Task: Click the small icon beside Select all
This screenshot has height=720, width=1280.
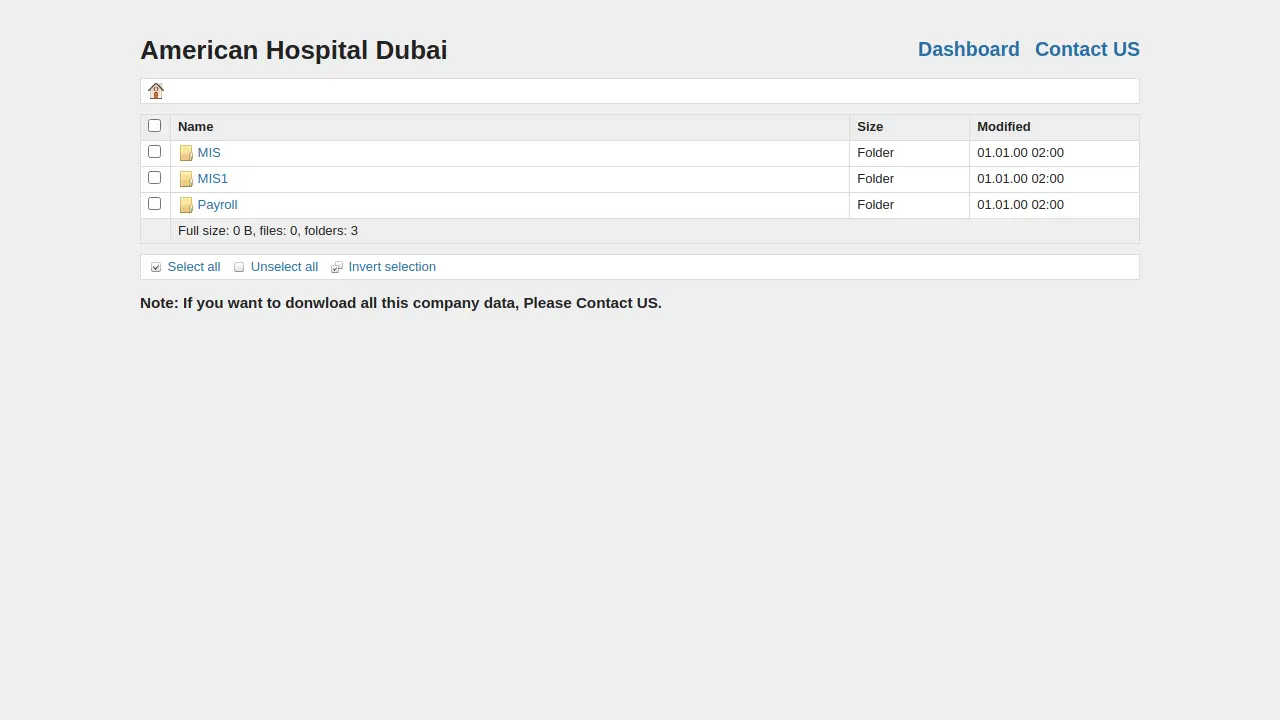Action: [156, 267]
